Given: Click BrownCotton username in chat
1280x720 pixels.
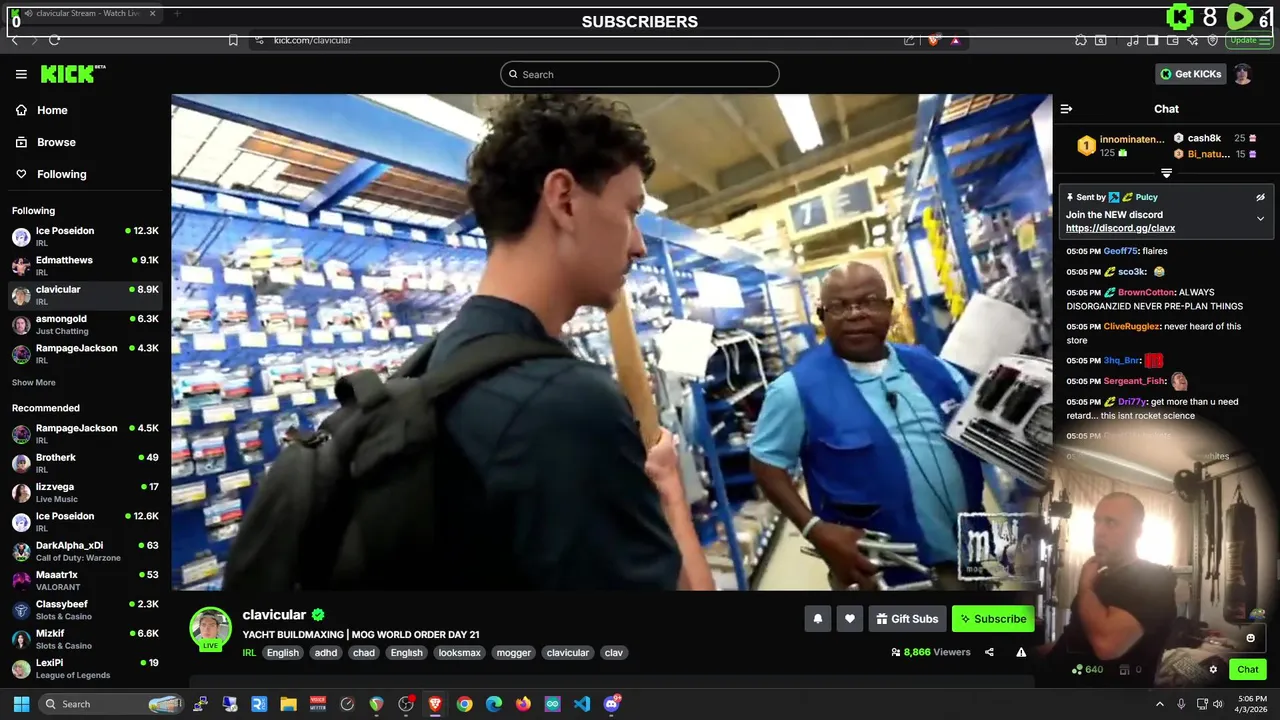Looking at the screenshot, I should [x=1146, y=293].
